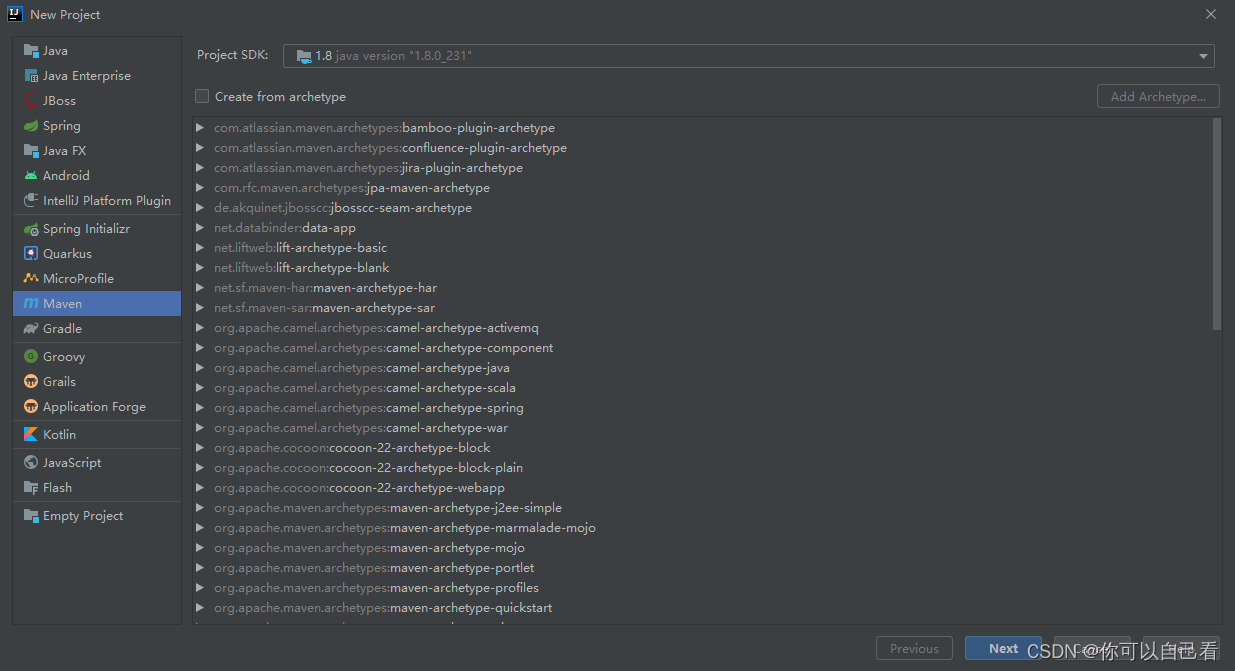
Task: Select maven-archetype-mojo row
Action: tap(702, 548)
